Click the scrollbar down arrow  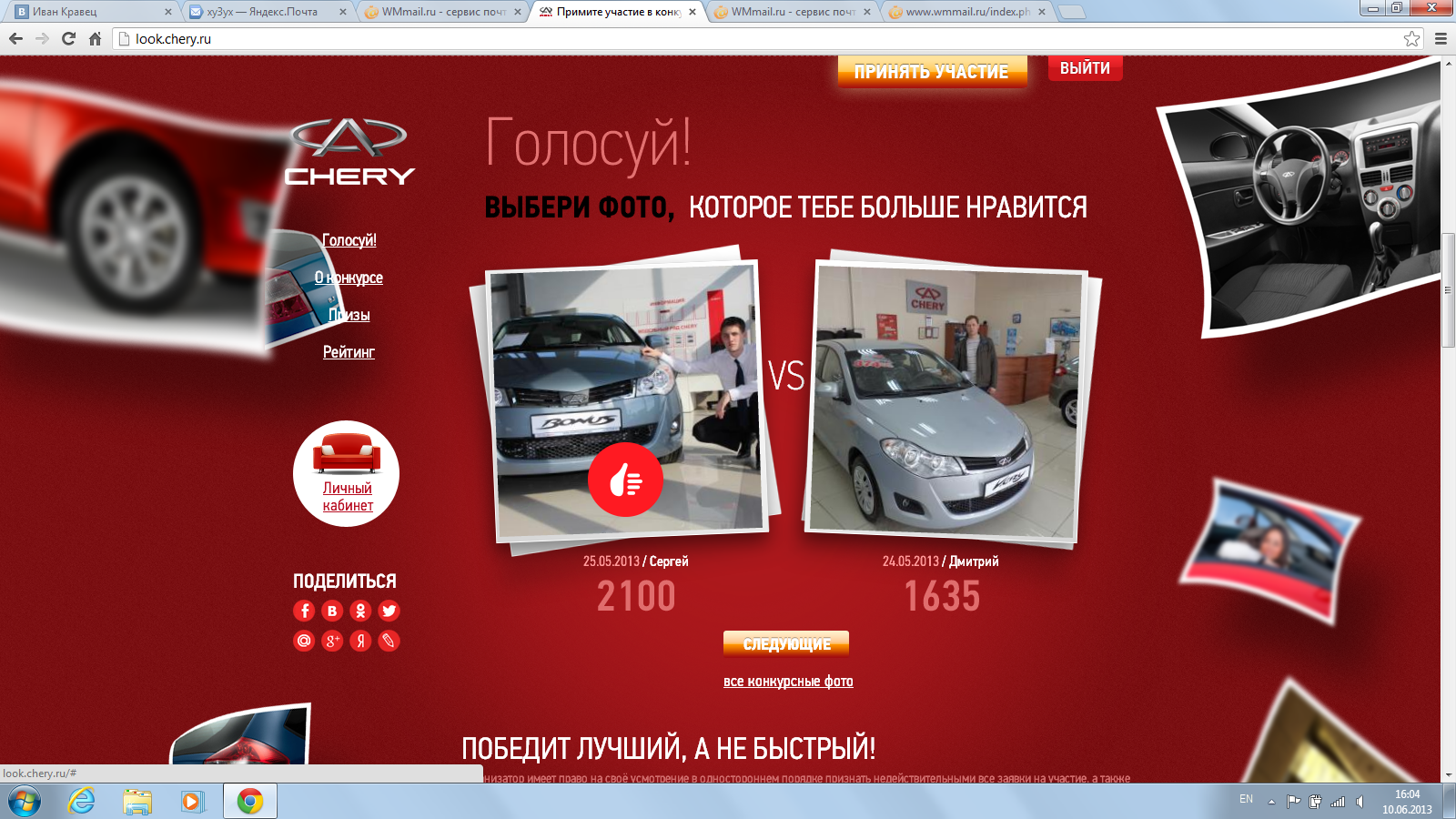(1448, 775)
